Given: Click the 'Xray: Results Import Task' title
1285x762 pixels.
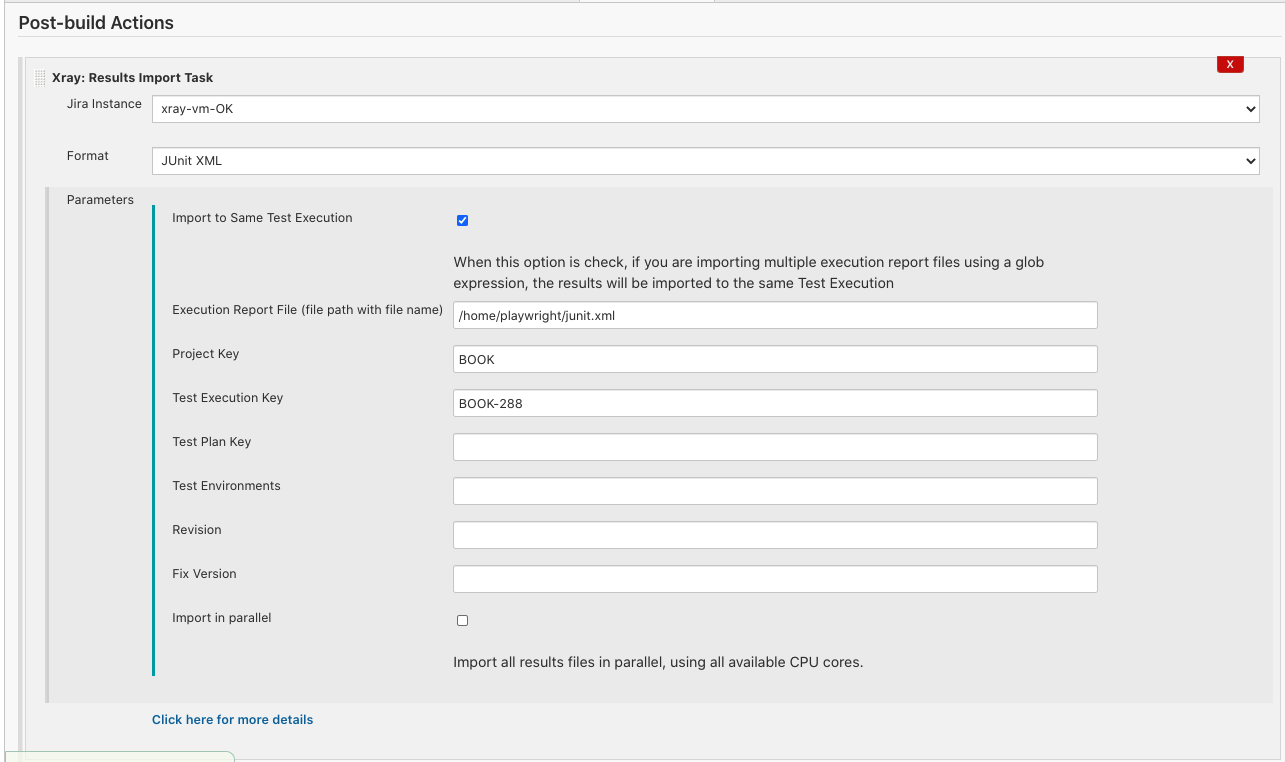Looking at the screenshot, I should (132, 78).
